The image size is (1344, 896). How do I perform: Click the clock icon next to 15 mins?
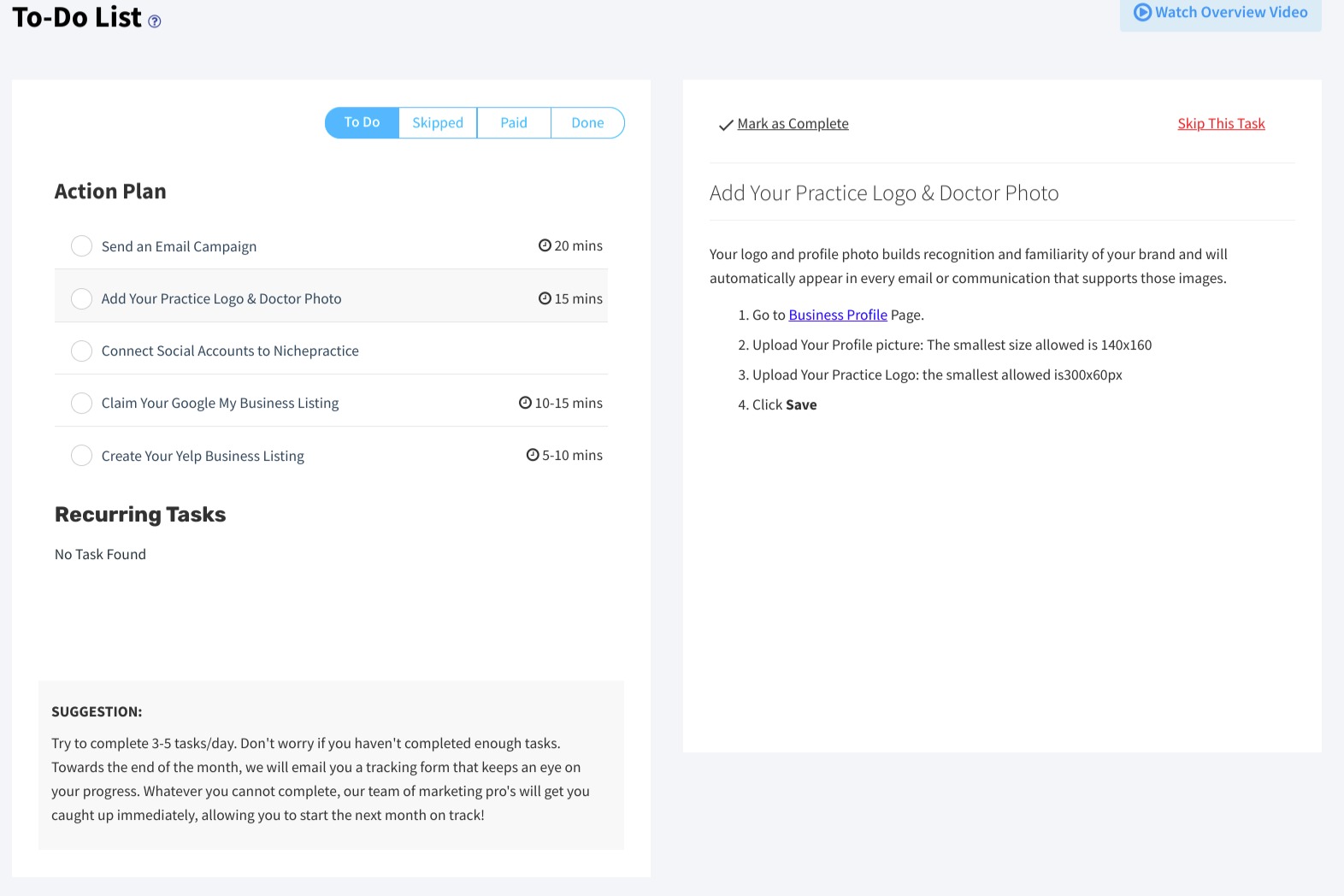tap(545, 298)
